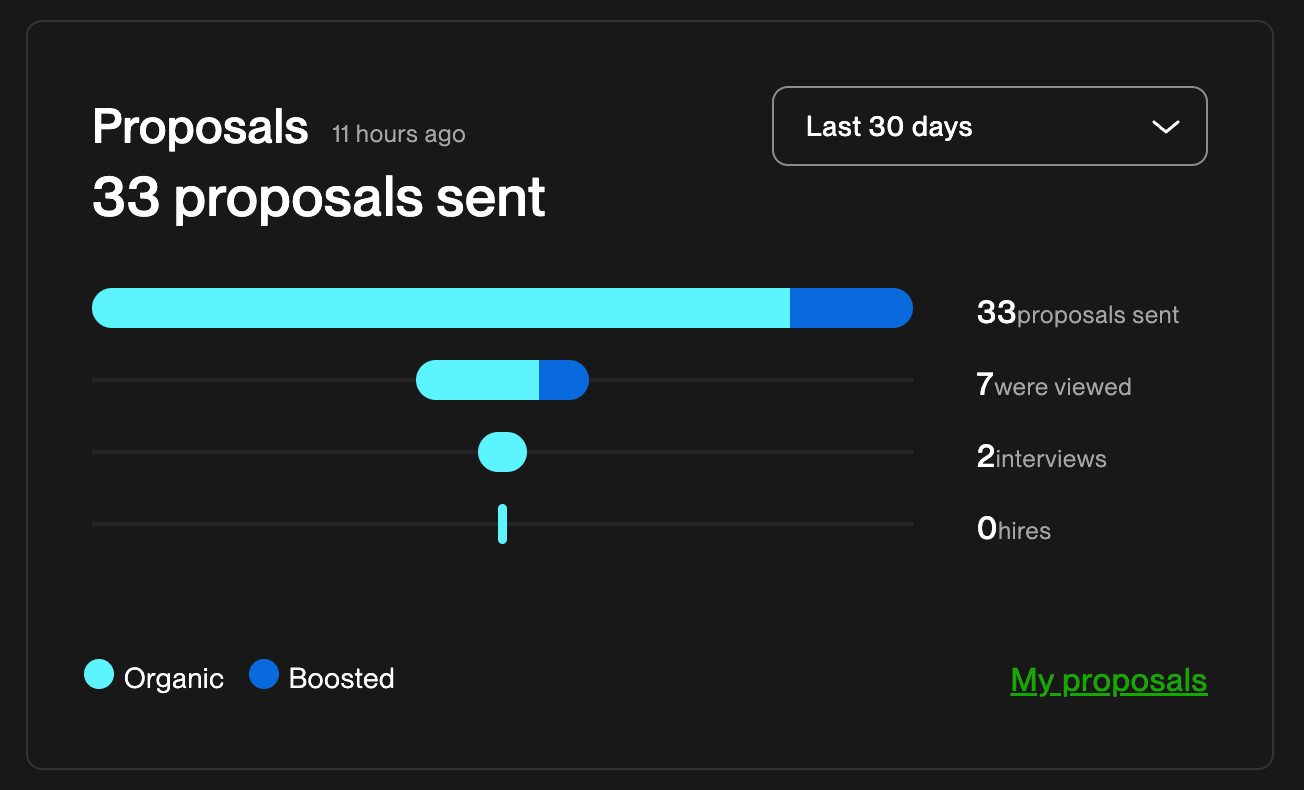
Task: Click the 33 proposals sent label
Action: click(x=1077, y=314)
